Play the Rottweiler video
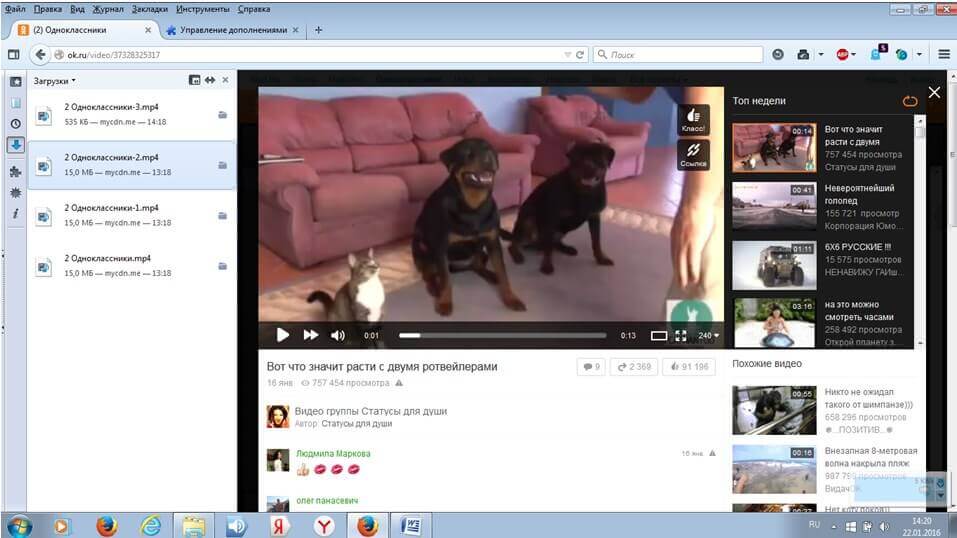Screen dimensions: 957x538 click(x=283, y=335)
